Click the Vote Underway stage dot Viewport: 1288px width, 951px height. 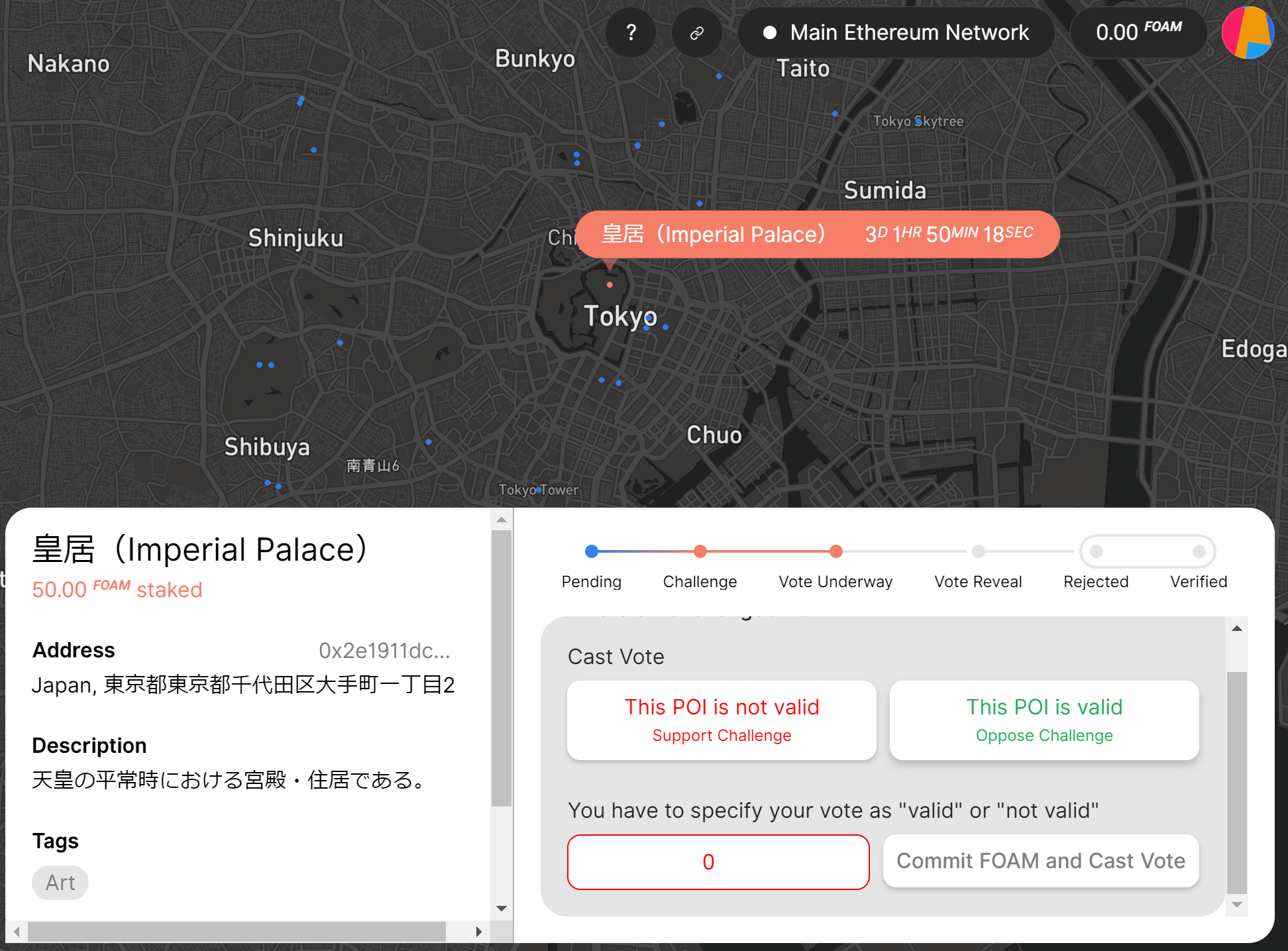(836, 551)
